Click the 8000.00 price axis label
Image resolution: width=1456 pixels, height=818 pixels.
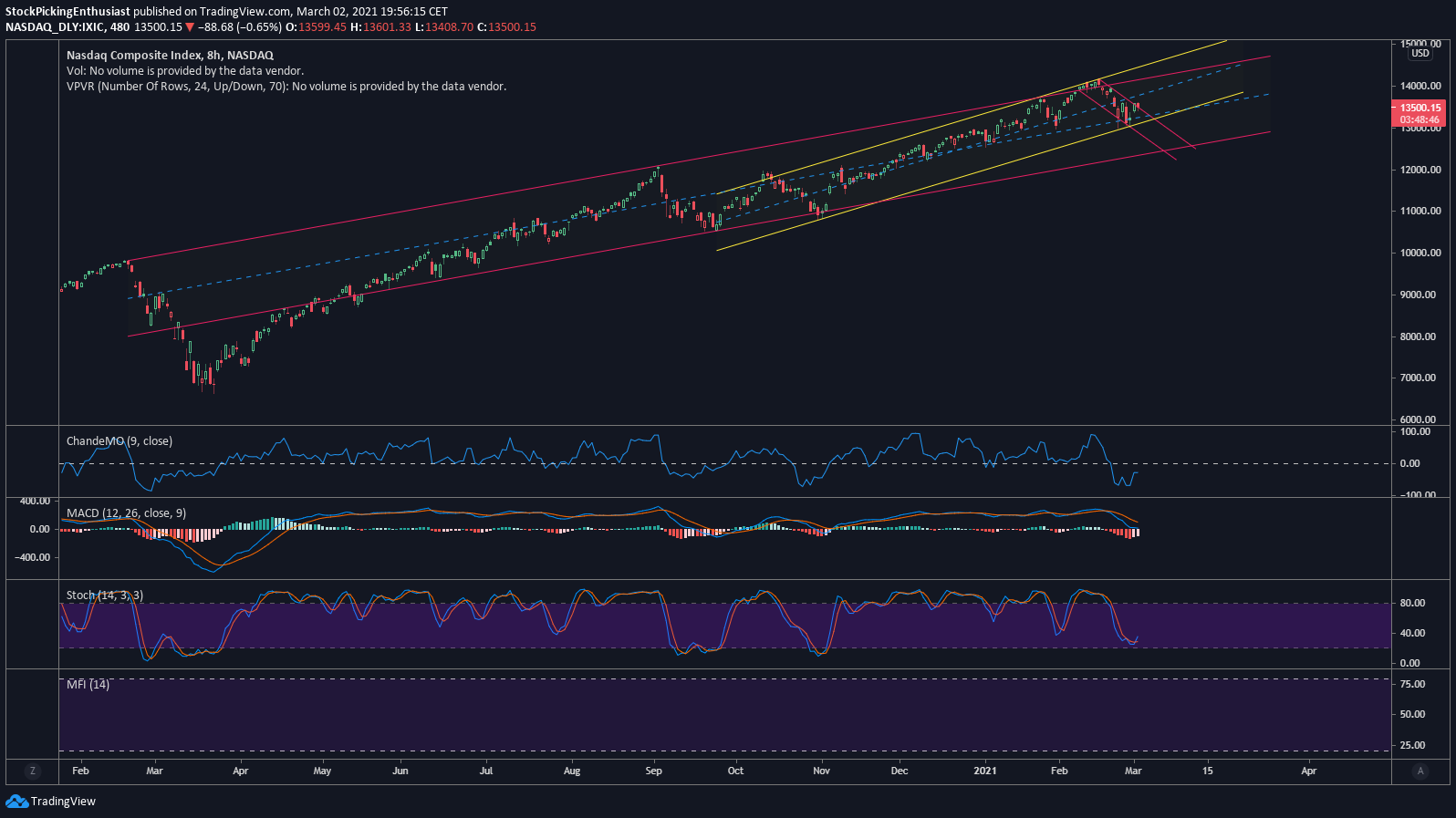(1419, 337)
